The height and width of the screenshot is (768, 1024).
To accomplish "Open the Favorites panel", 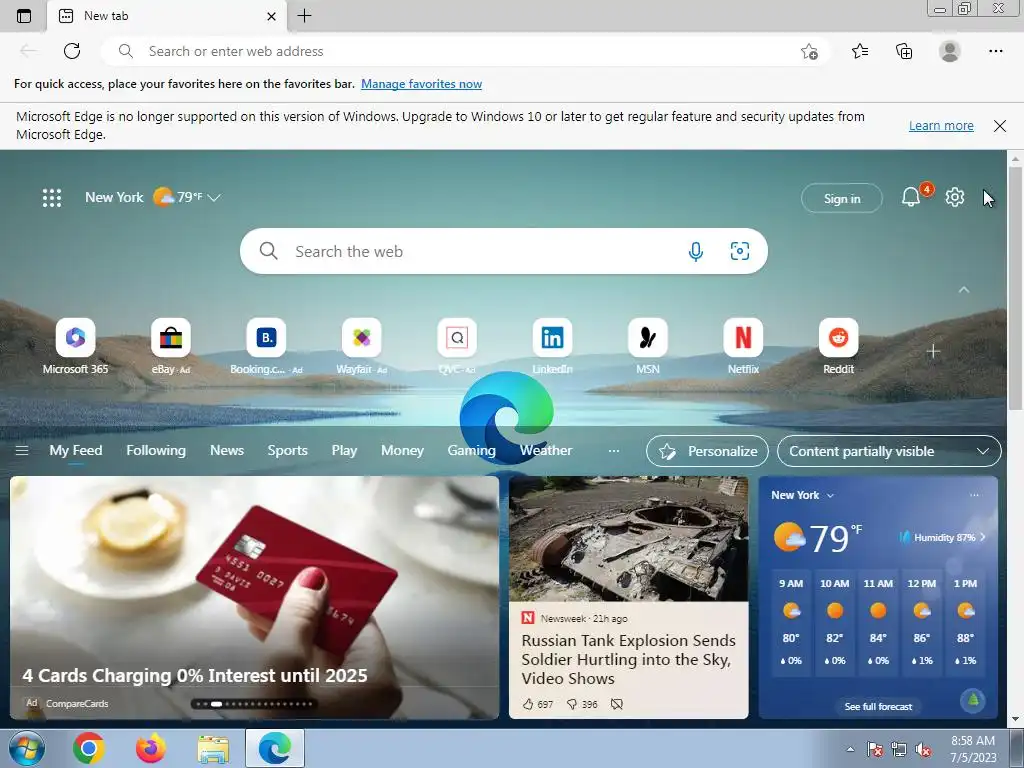I will (x=860, y=51).
